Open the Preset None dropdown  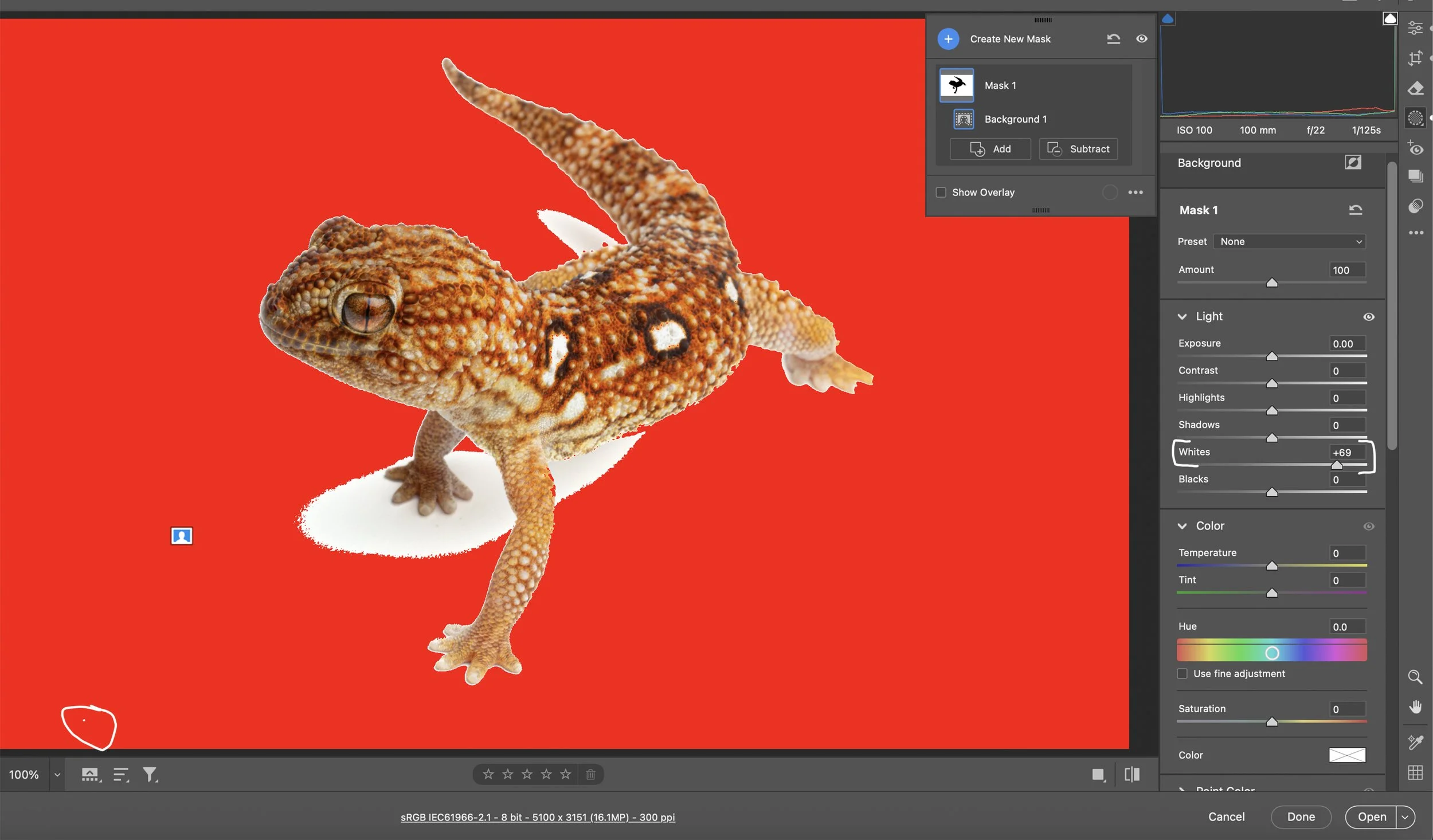(1289, 242)
